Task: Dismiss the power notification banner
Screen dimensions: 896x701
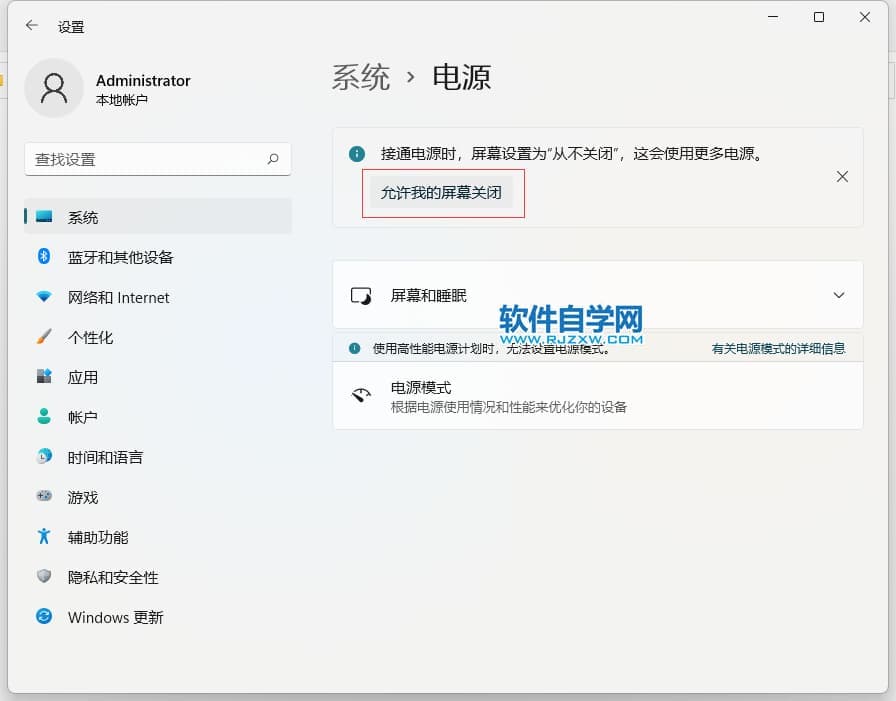Action: pyautogui.click(x=842, y=176)
